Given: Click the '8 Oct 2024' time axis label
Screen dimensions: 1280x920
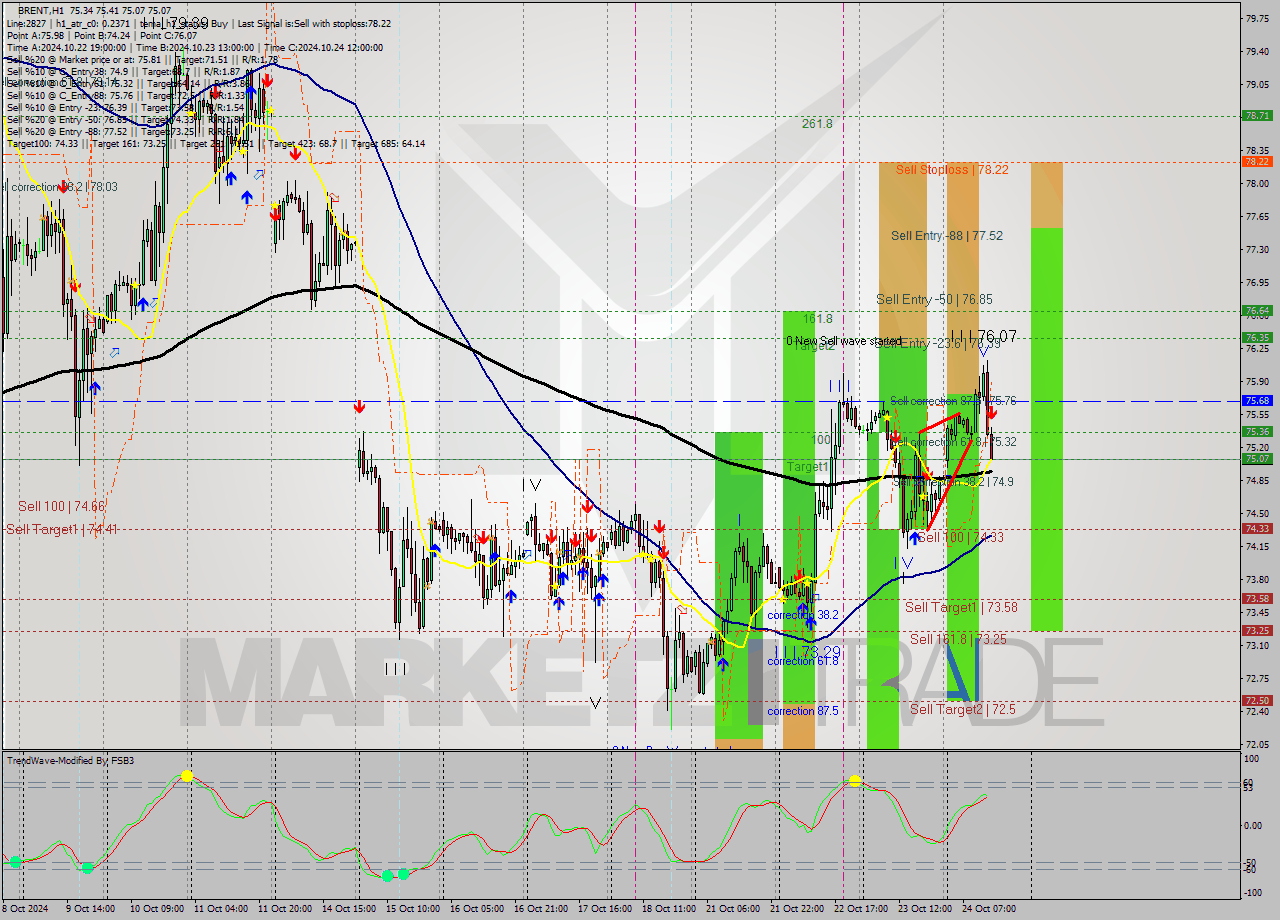Looking at the screenshot, I should (x=25, y=909).
